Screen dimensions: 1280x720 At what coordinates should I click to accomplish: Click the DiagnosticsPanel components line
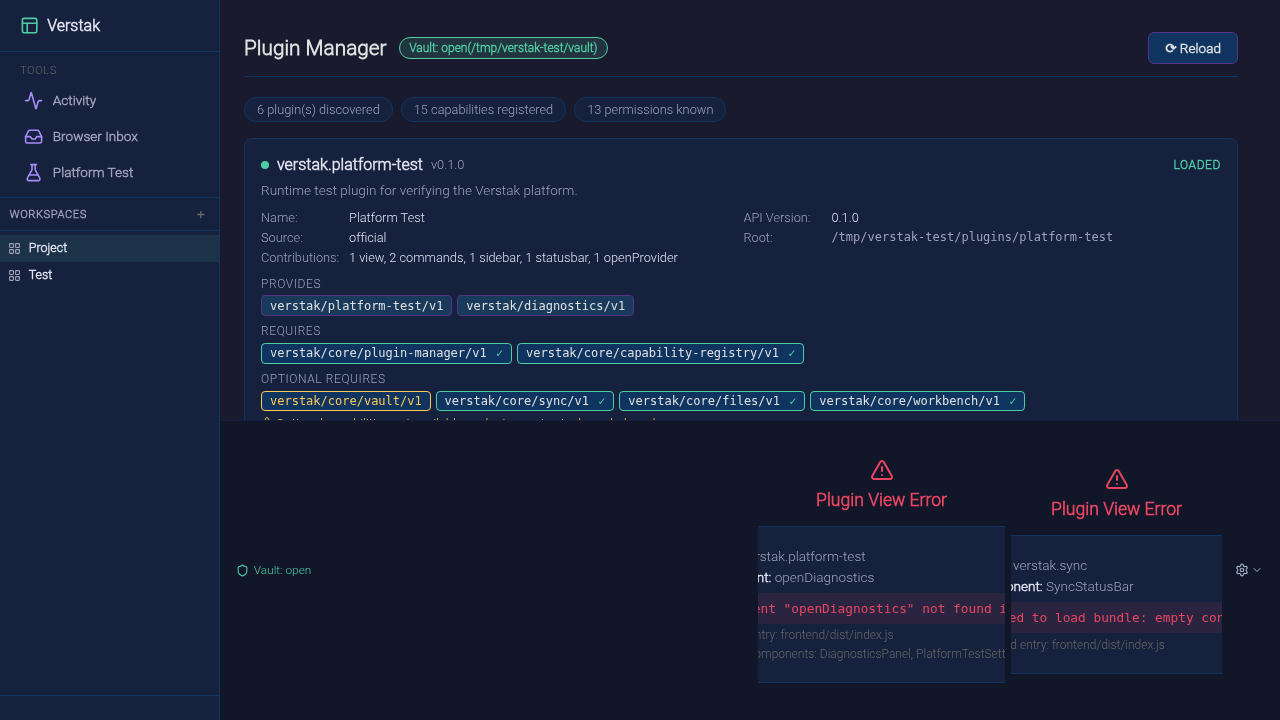[x=881, y=654]
